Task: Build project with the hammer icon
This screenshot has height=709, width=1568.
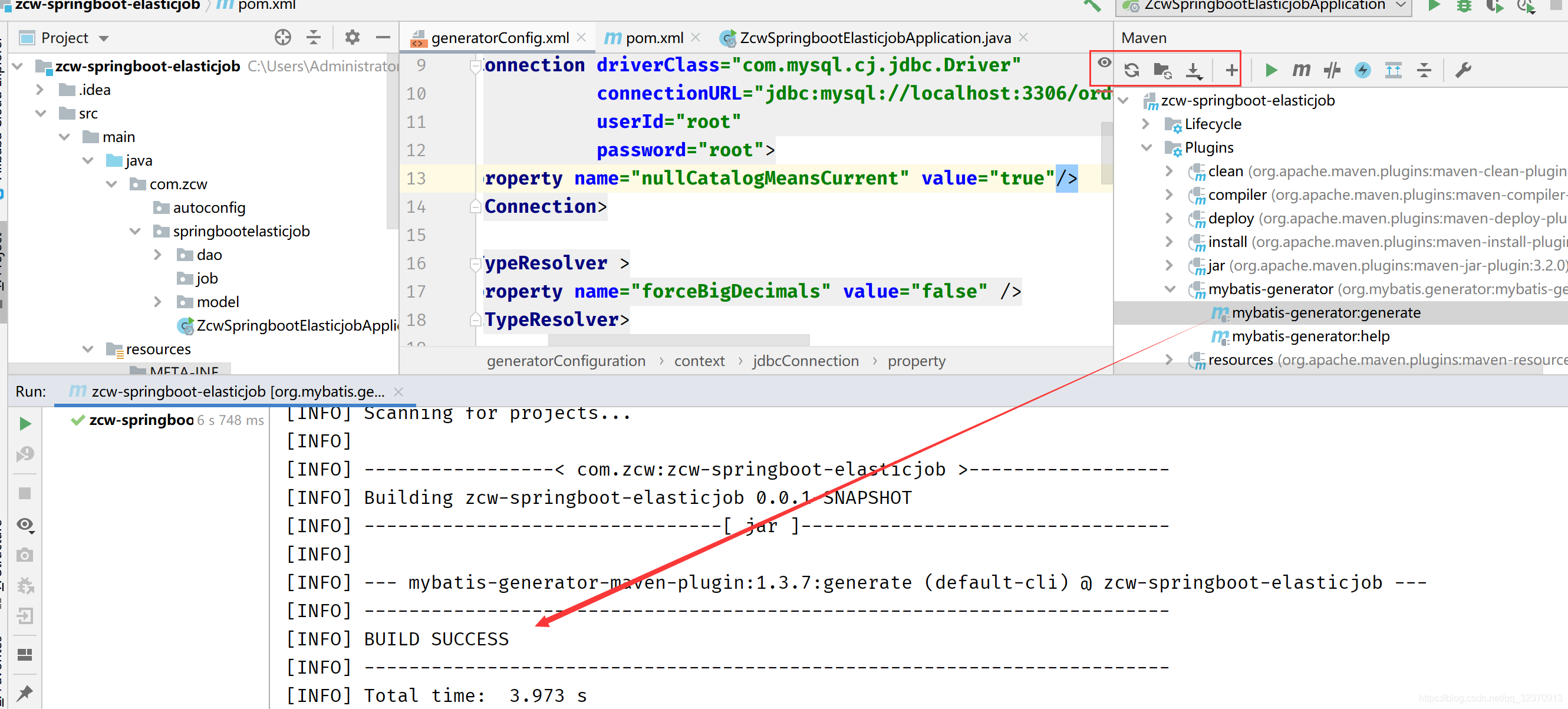Action: click(x=1092, y=6)
